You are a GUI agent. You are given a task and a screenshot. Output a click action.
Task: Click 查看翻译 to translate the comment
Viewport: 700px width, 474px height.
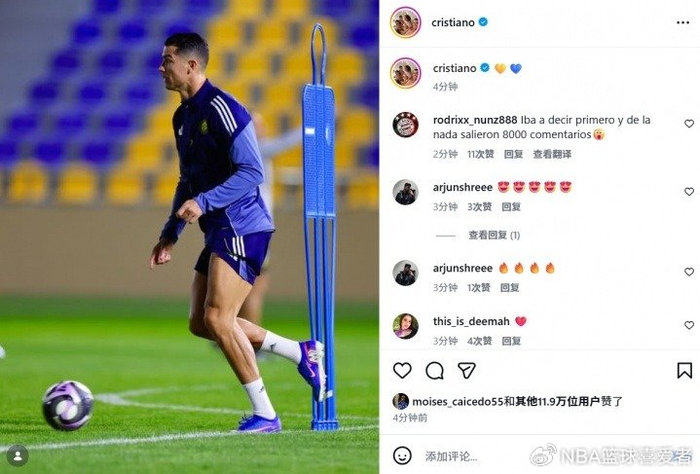552,154
